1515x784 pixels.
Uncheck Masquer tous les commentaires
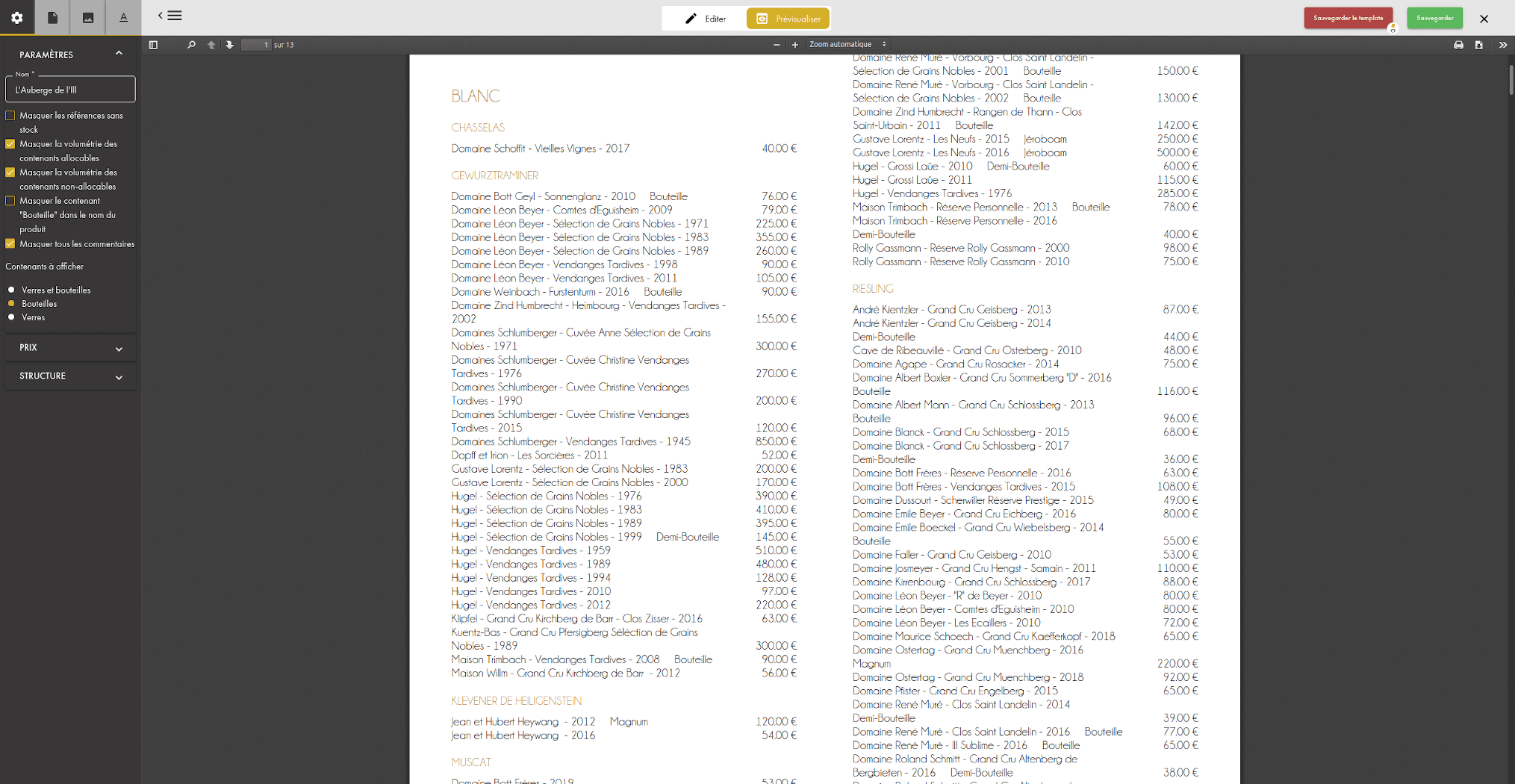(x=10, y=244)
